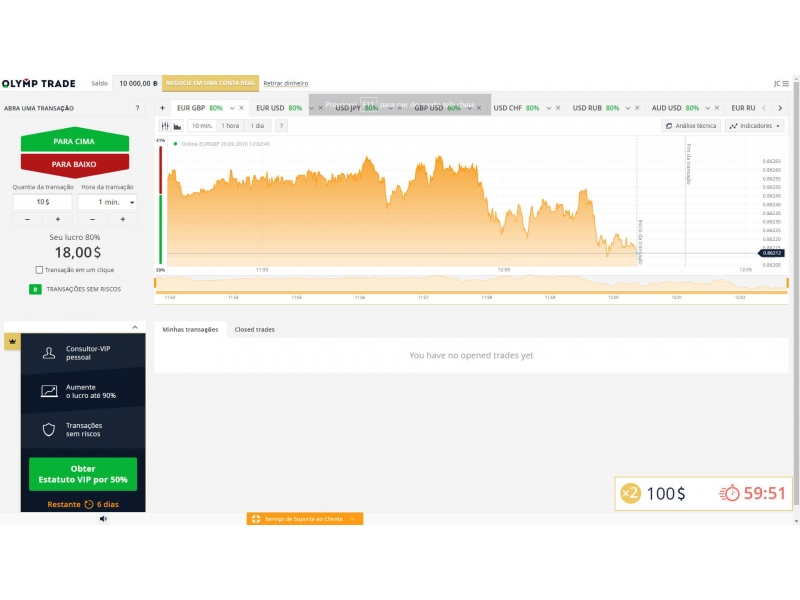800x600 pixels.
Task: Open Serviço de Suporte ao Cliente bar
Action: pos(305,518)
